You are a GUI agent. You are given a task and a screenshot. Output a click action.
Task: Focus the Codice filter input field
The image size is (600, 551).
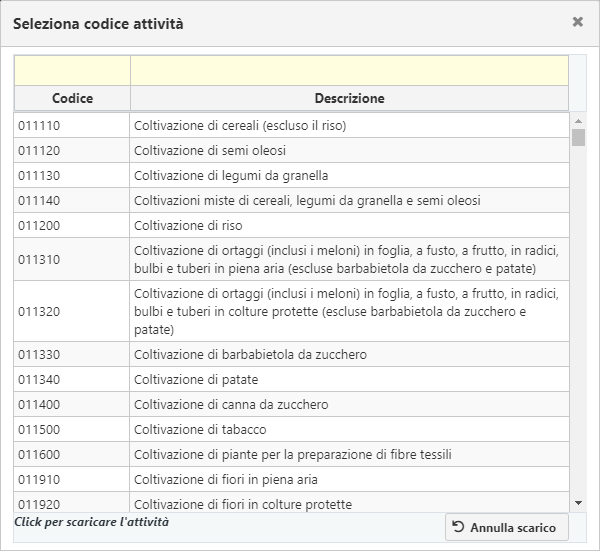[x=72, y=70]
